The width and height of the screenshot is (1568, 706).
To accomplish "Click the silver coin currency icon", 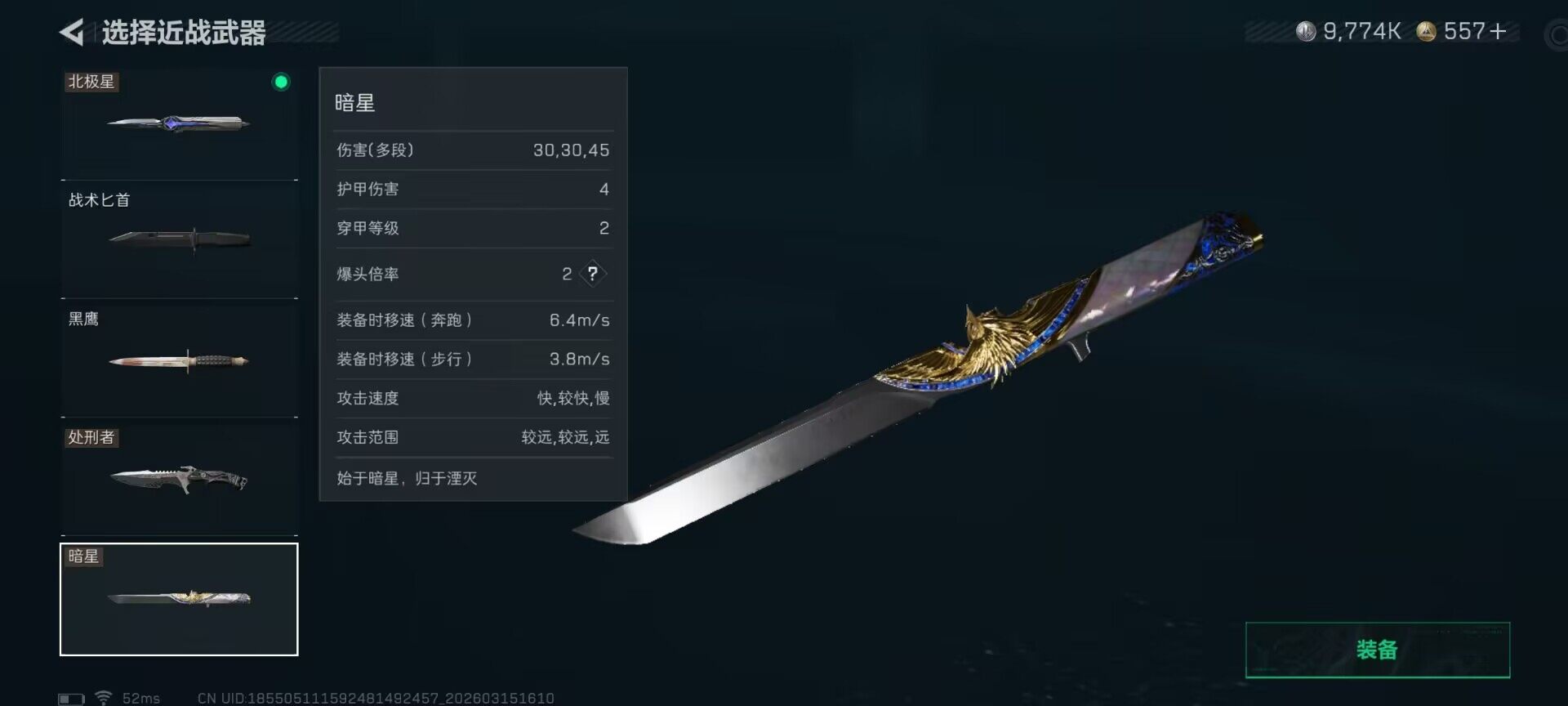I will (1306, 32).
